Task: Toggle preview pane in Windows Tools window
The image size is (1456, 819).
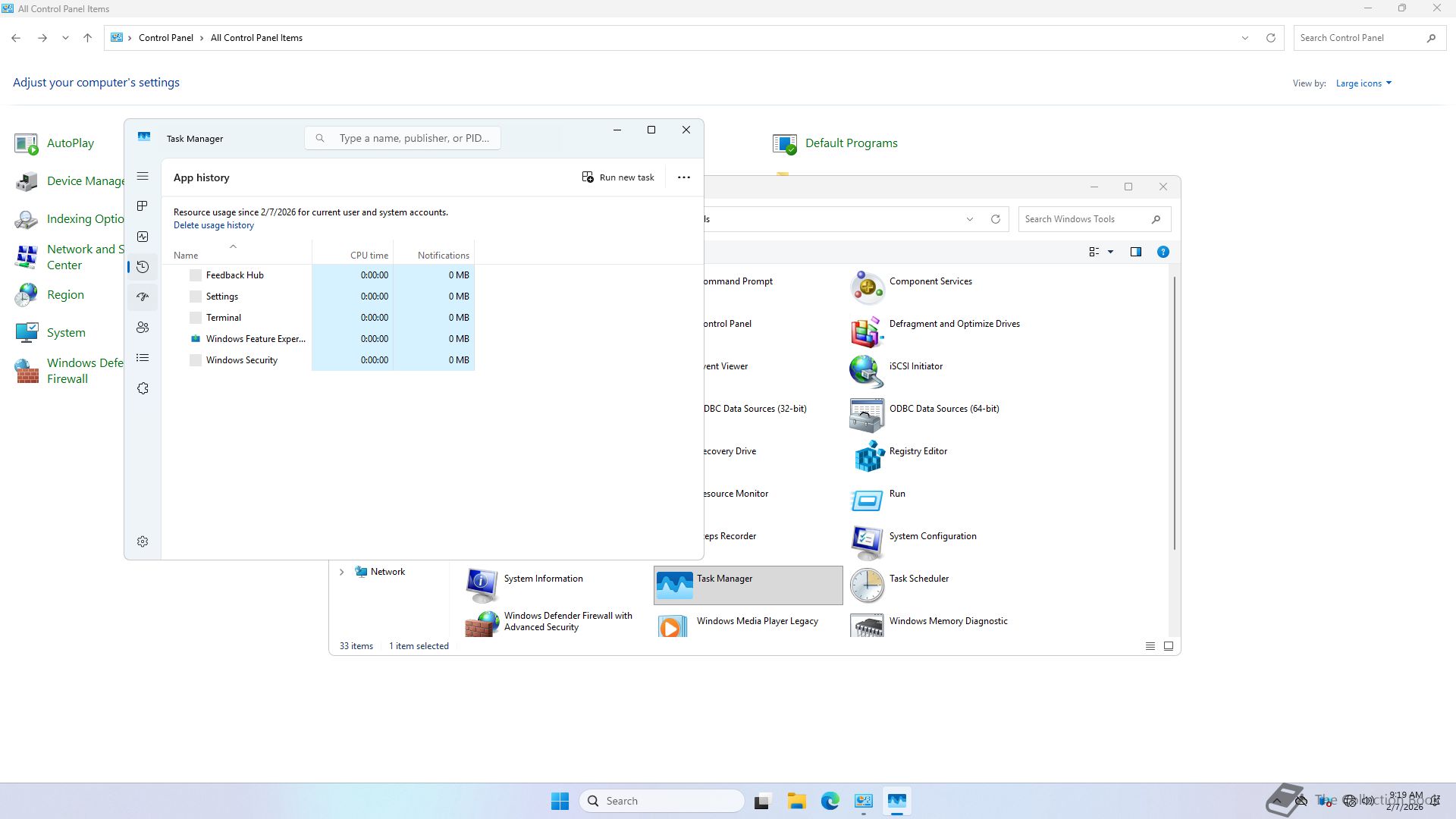Action: (1135, 252)
